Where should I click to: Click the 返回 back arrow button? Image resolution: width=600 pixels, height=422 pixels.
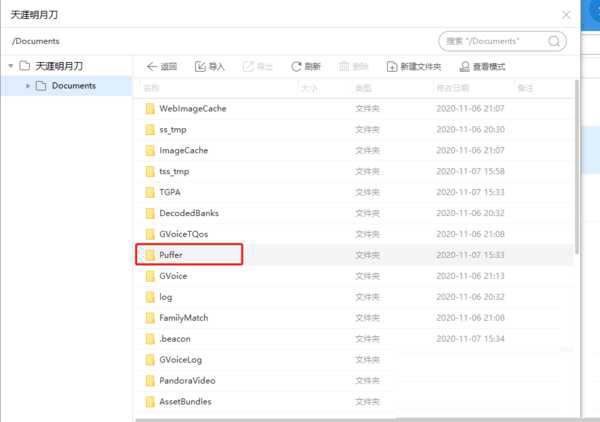pyautogui.click(x=161, y=66)
